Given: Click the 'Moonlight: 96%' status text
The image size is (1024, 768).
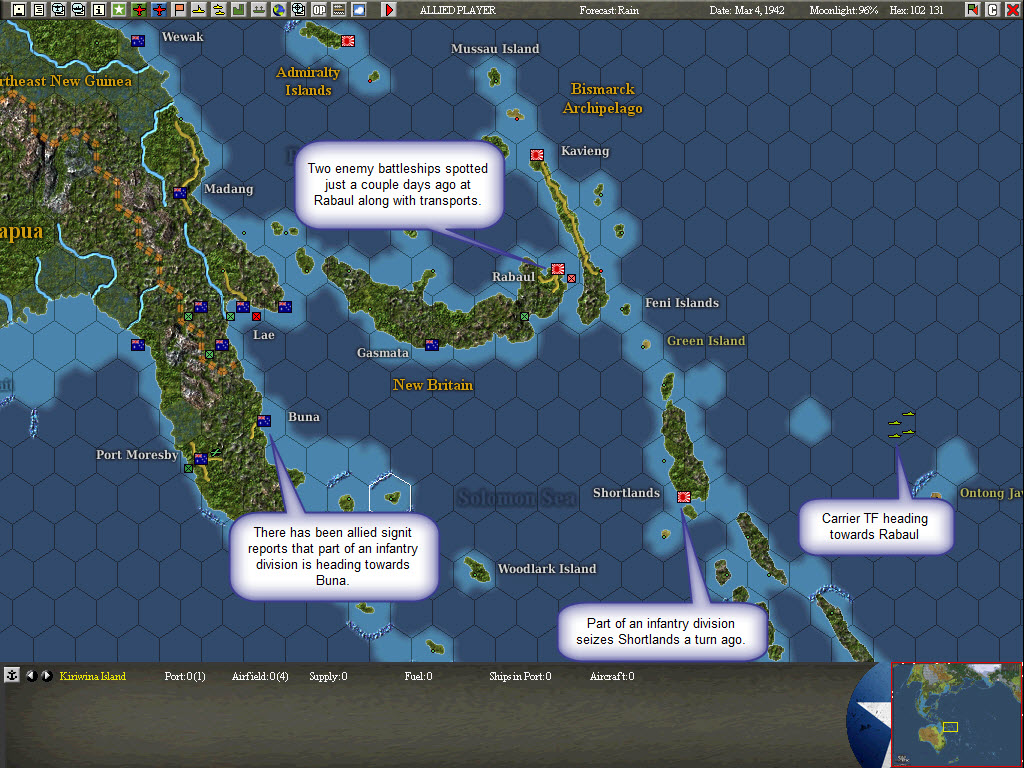Looking at the screenshot, I should (x=844, y=10).
